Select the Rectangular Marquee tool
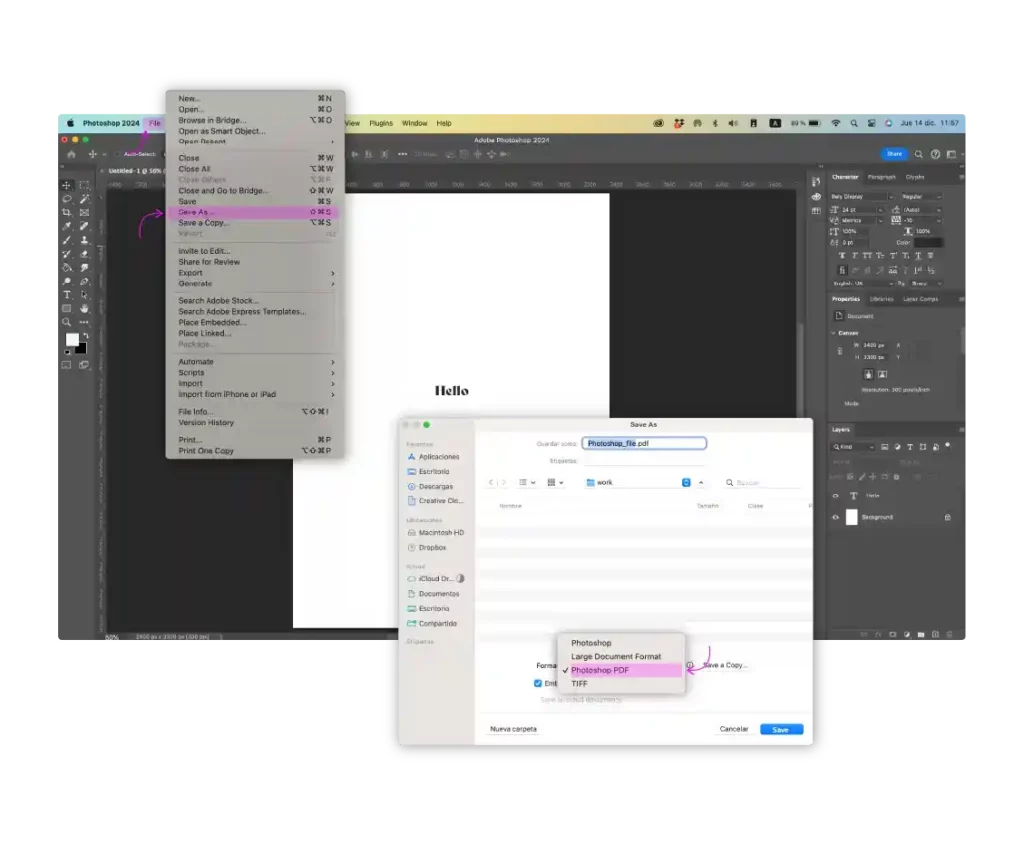Viewport: 1024px width, 853px height. tap(84, 185)
